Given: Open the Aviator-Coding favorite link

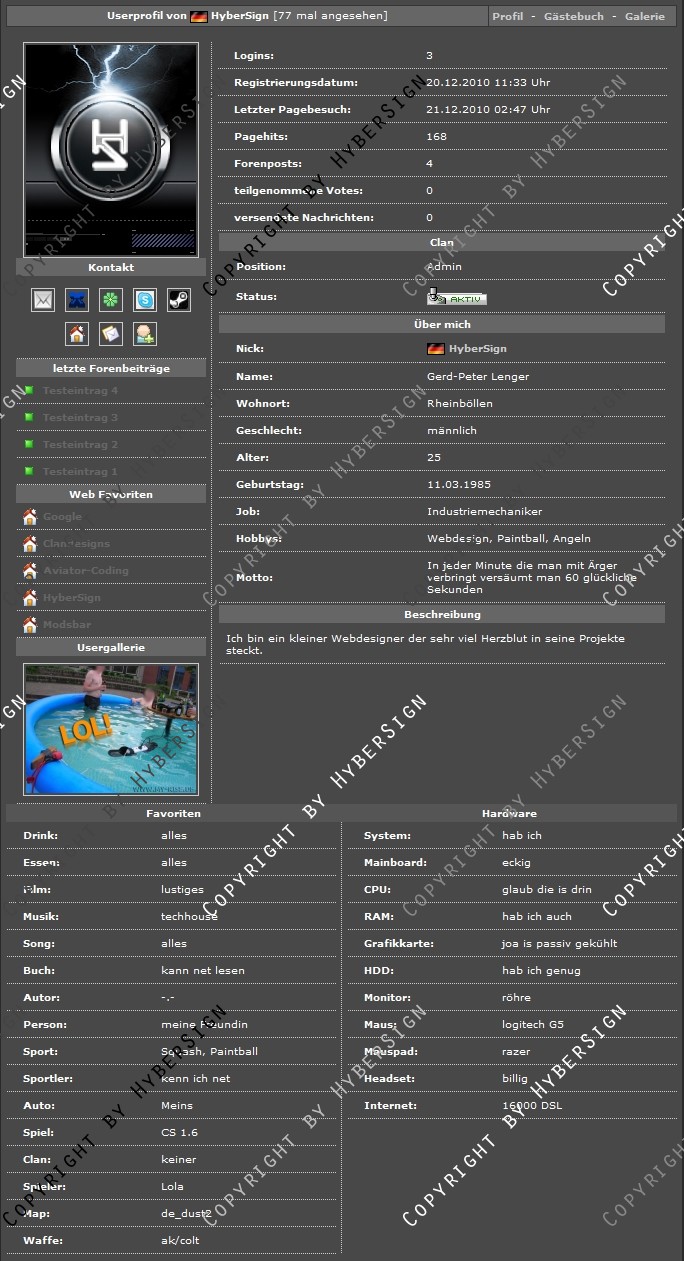Looking at the screenshot, I should coord(85,571).
